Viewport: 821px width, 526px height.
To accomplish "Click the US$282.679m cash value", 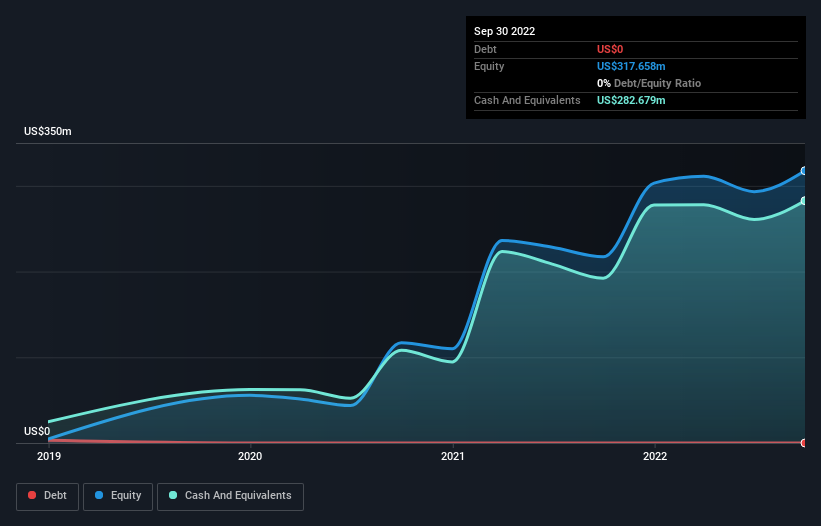I will (x=631, y=100).
